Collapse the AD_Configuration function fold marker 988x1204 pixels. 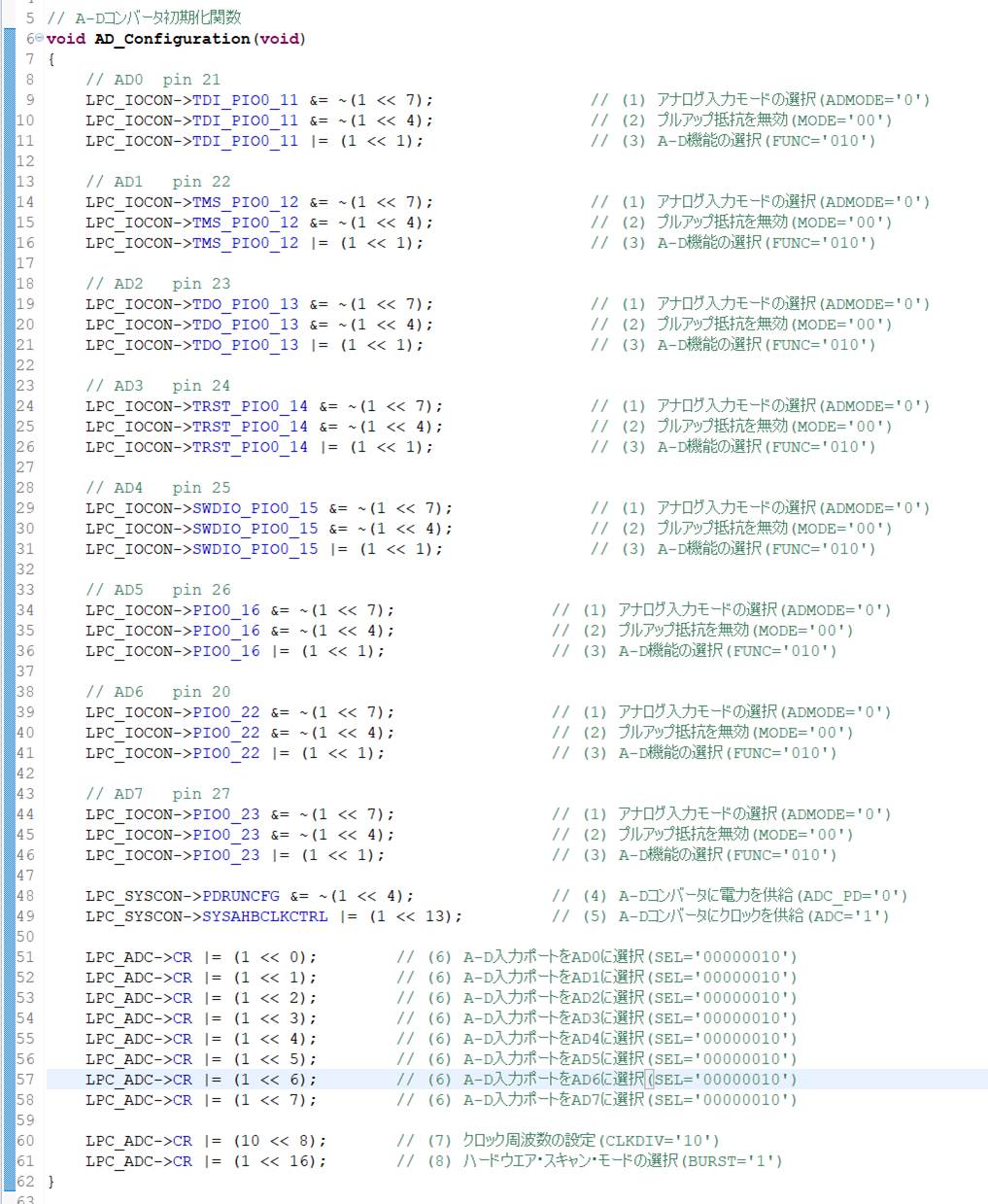point(40,39)
